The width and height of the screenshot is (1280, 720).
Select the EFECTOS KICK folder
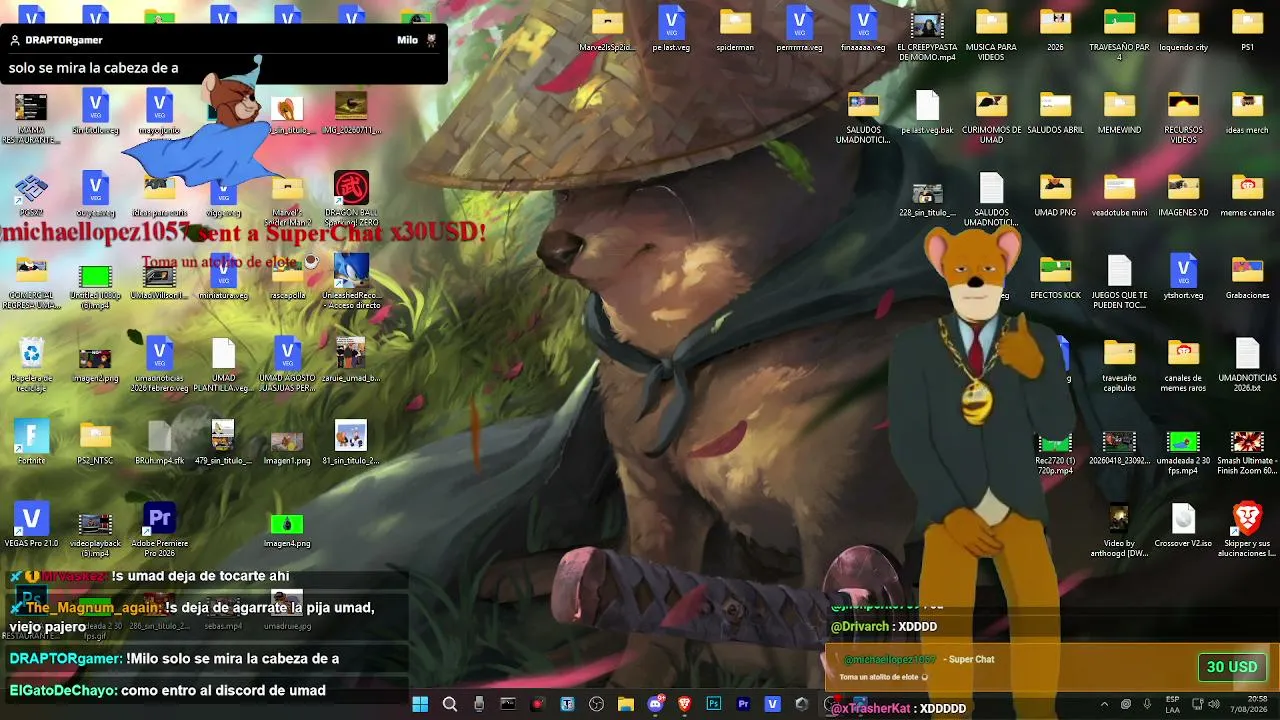click(x=1055, y=278)
